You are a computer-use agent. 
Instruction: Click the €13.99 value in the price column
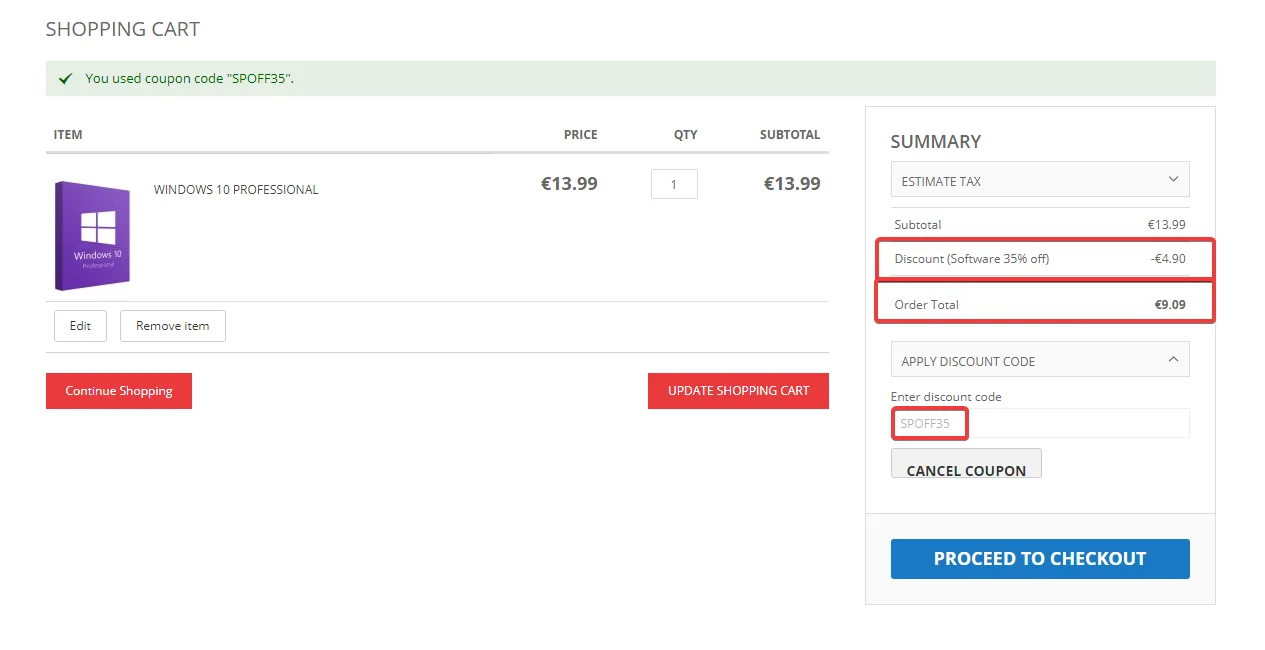click(x=569, y=184)
